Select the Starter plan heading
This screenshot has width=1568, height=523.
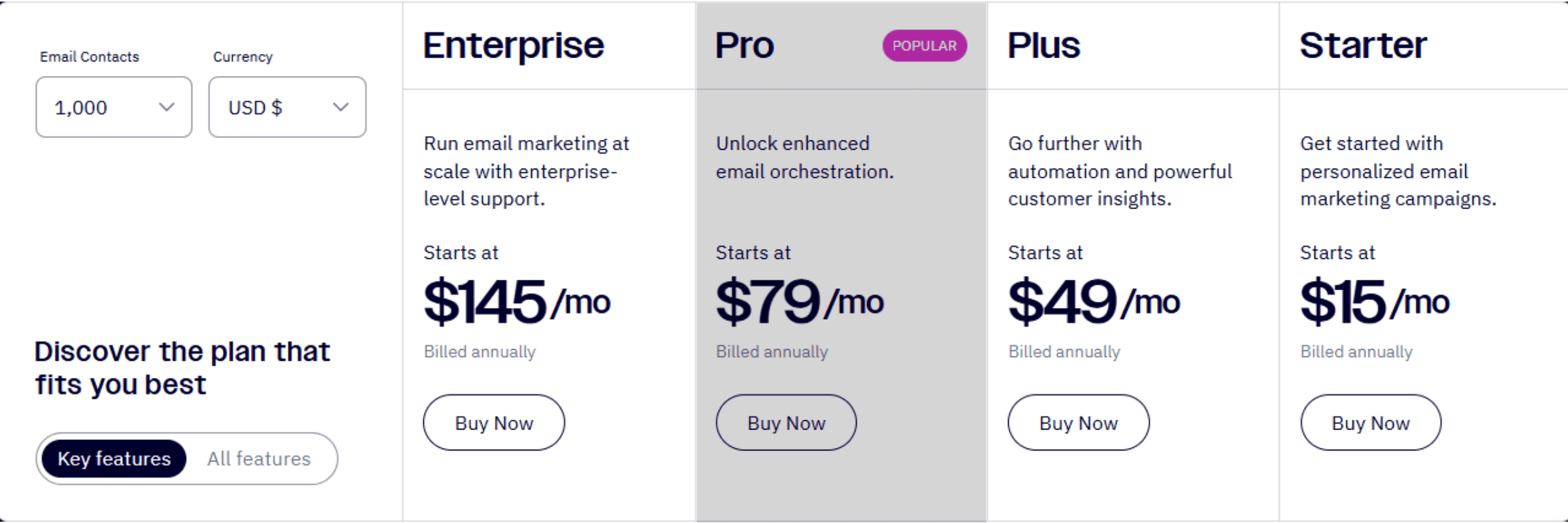(x=1362, y=44)
